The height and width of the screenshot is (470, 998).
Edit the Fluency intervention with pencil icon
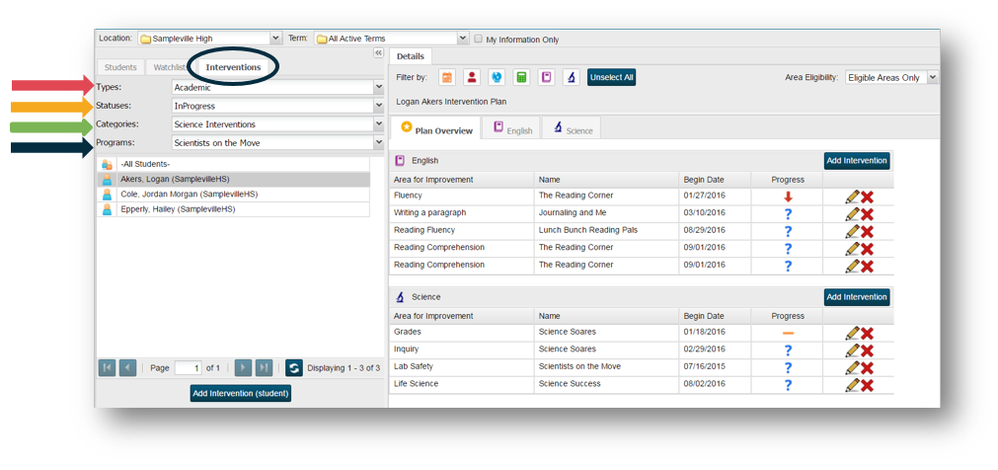pyautogui.click(x=852, y=197)
